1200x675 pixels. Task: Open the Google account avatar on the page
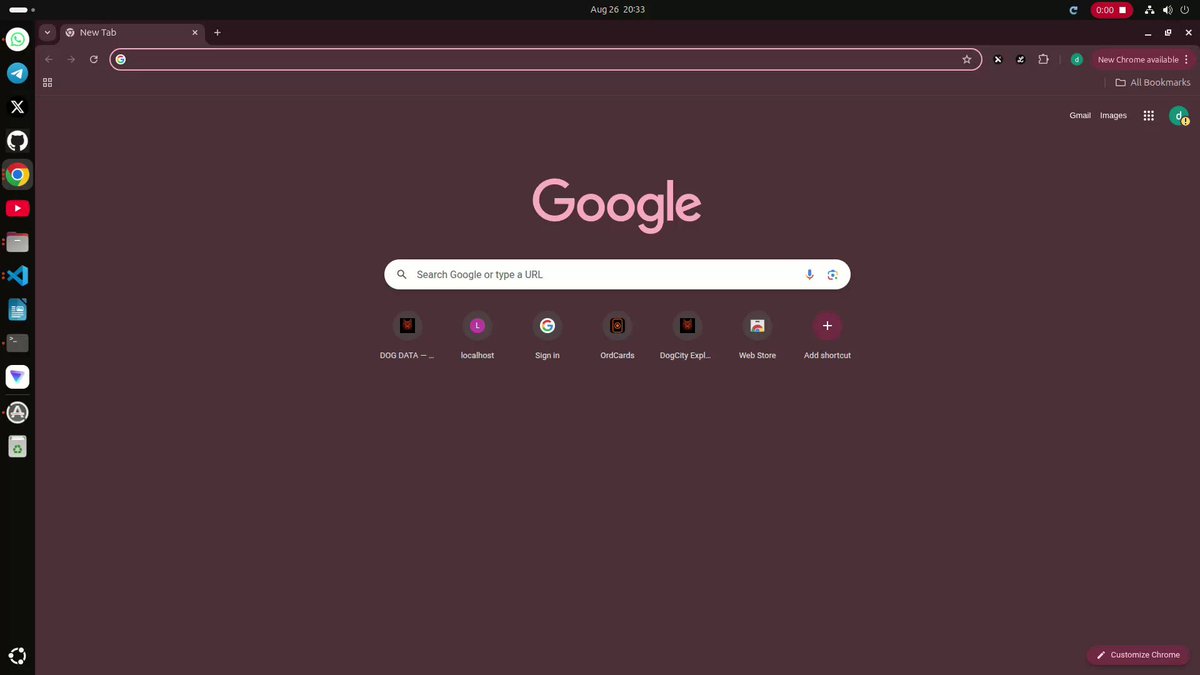1179,116
